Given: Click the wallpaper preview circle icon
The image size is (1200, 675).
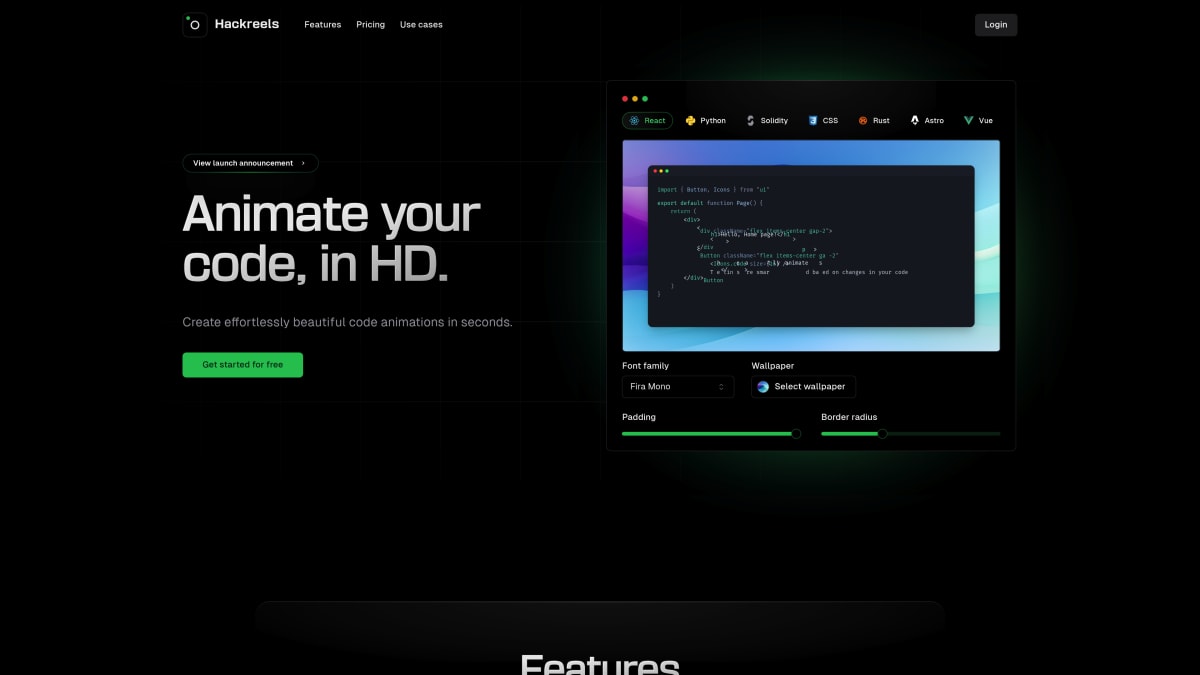Looking at the screenshot, I should [763, 387].
